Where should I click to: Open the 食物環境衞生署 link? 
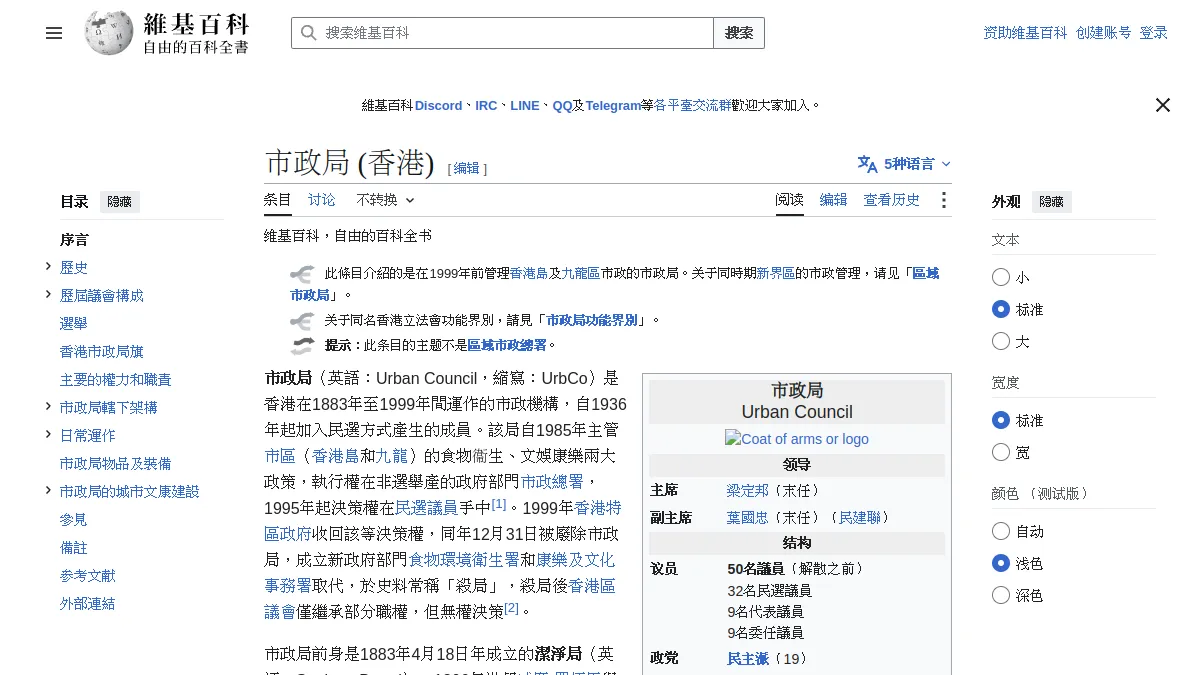tap(464, 560)
